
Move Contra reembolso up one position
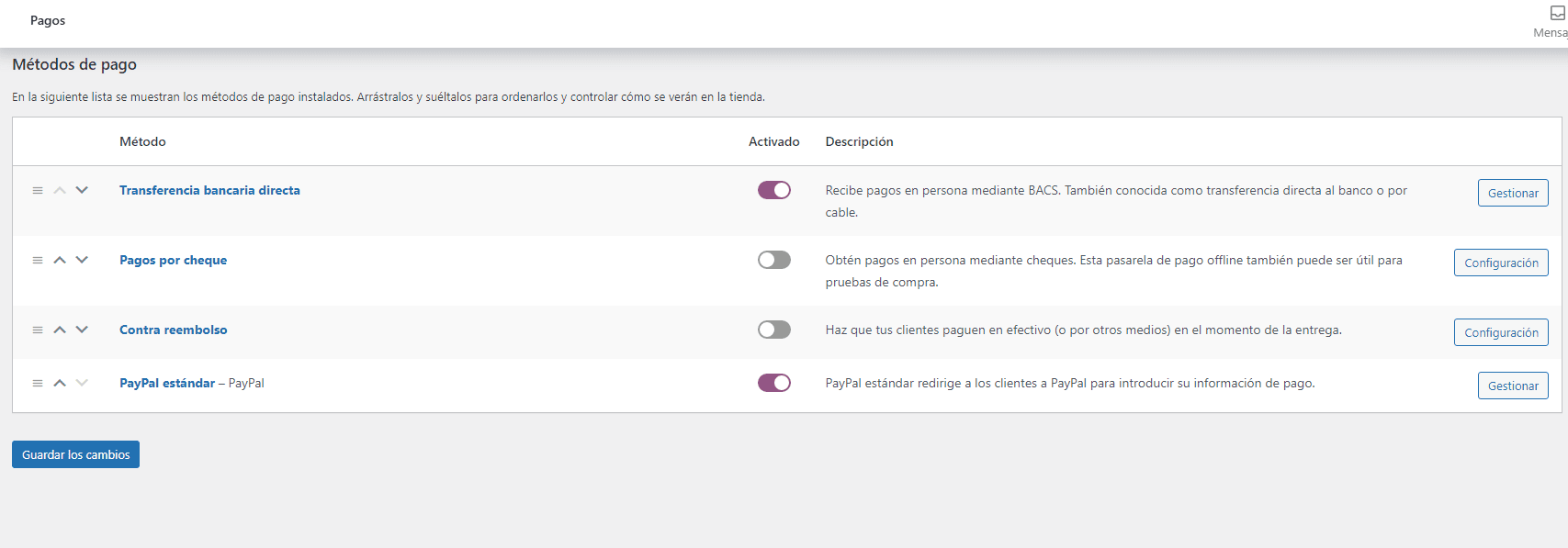point(60,330)
